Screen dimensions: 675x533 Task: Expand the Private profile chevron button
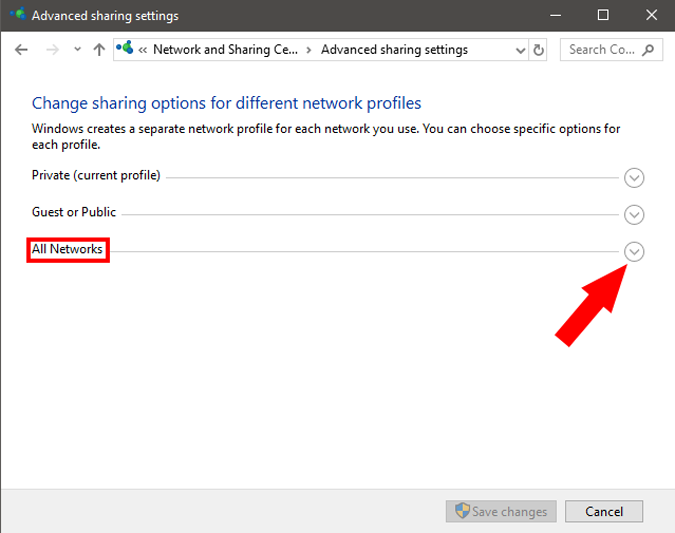coord(634,178)
